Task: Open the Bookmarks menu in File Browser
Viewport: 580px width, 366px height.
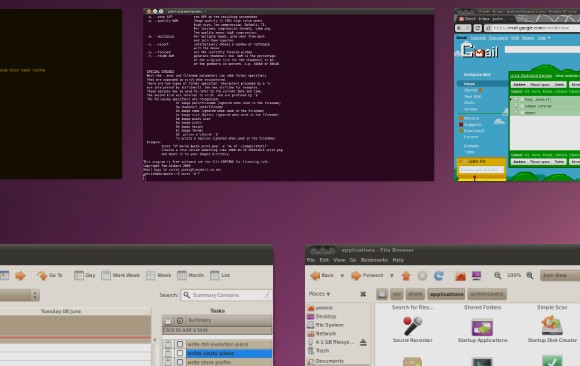Action: [x=374, y=260]
